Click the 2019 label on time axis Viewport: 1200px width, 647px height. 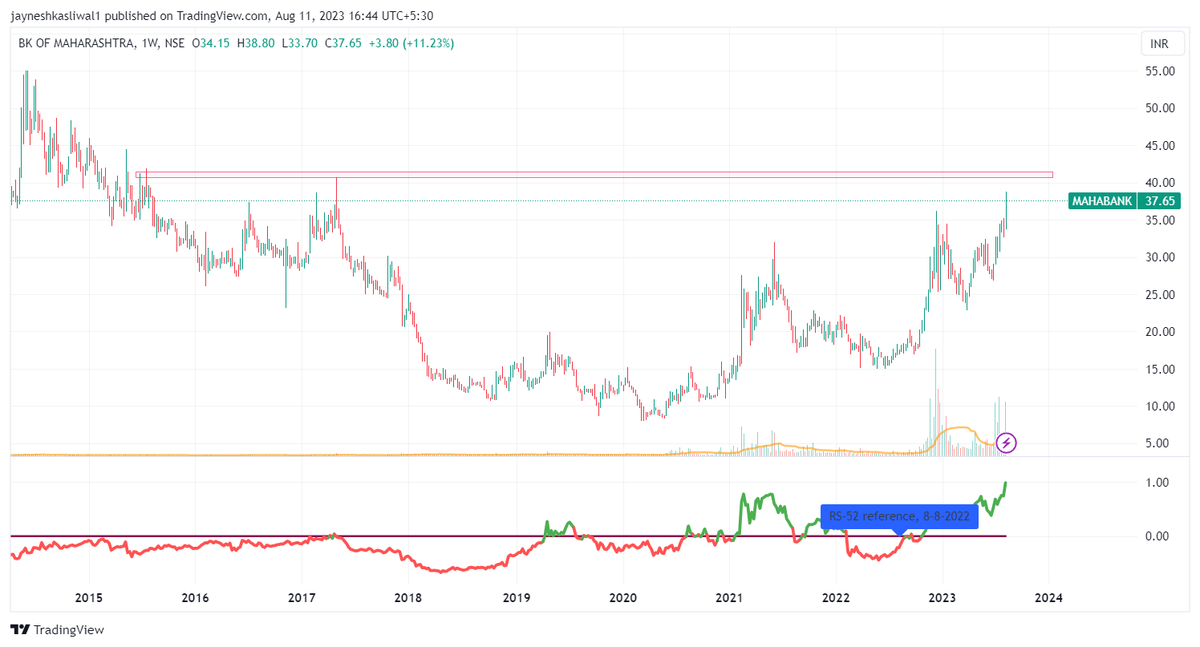pyautogui.click(x=515, y=598)
